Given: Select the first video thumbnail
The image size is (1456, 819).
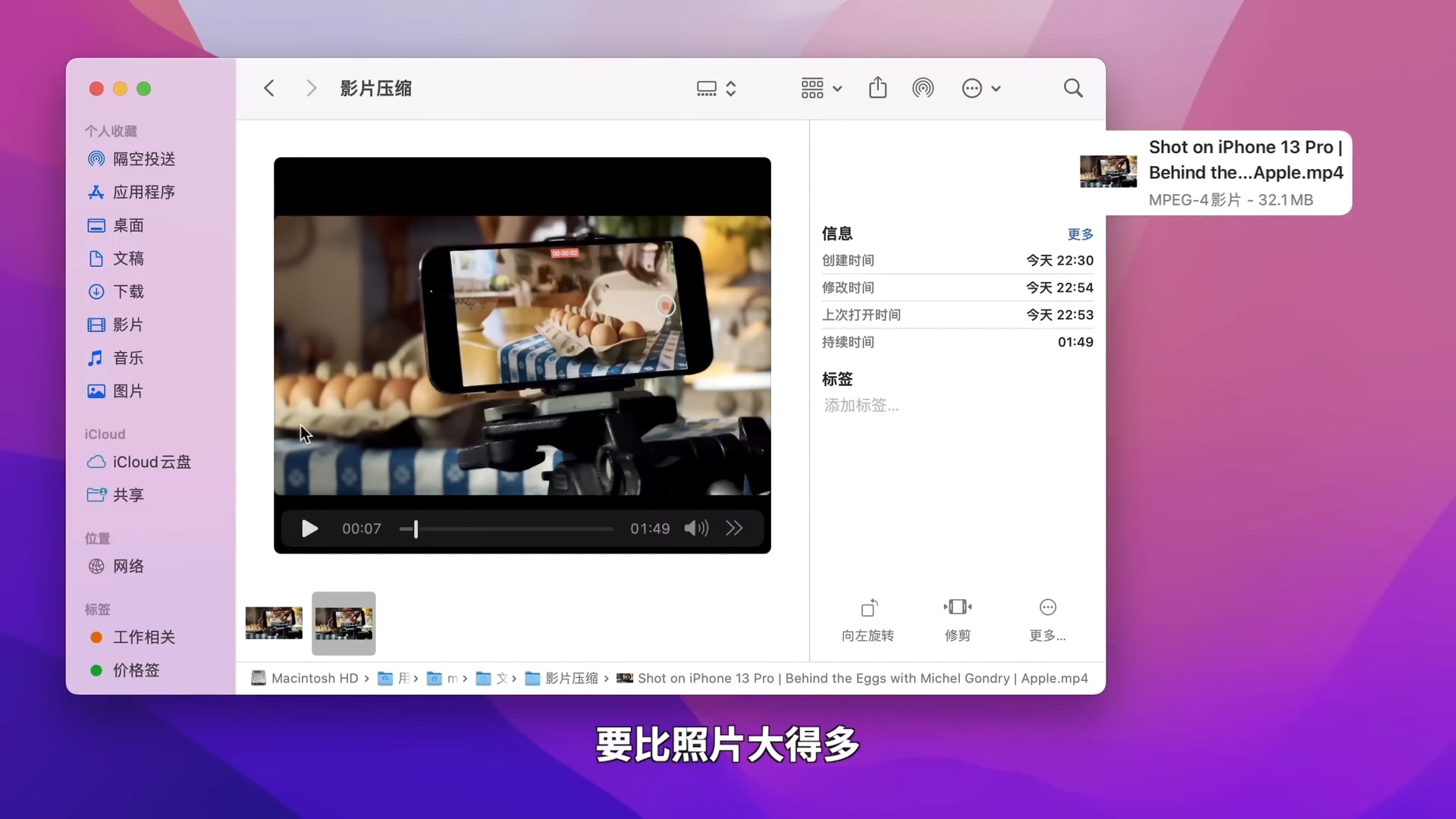Looking at the screenshot, I should [x=274, y=623].
